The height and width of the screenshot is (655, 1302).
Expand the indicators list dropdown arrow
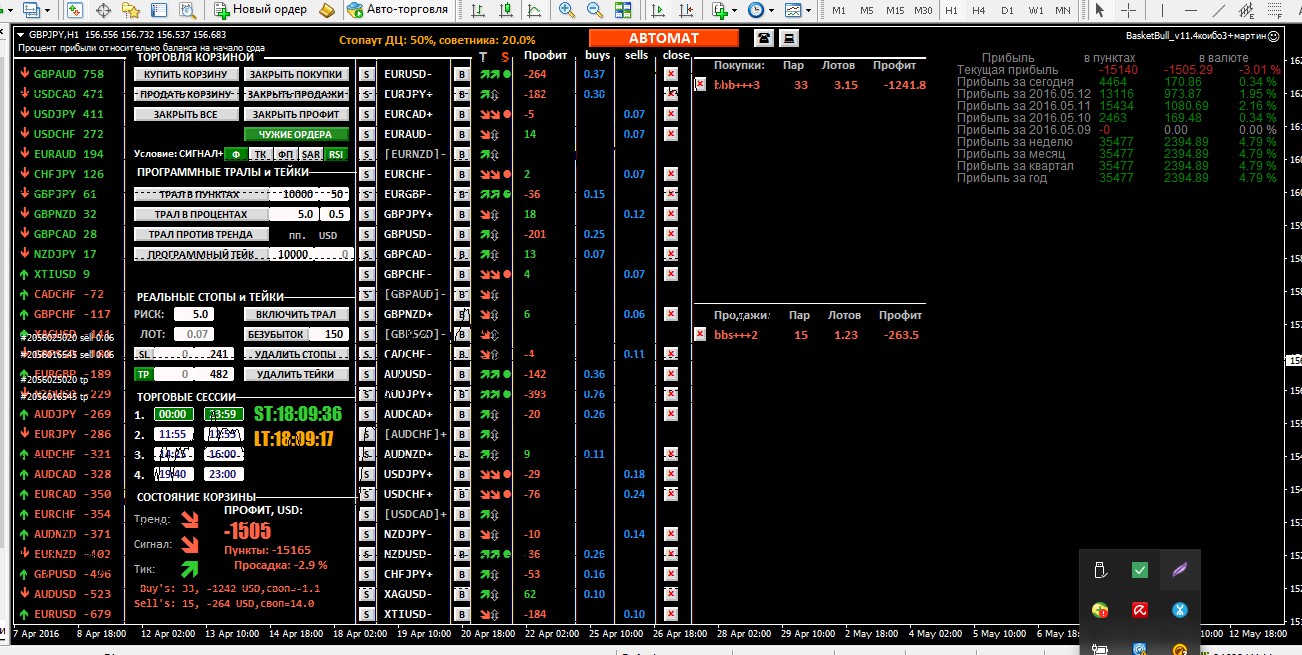coord(735,10)
